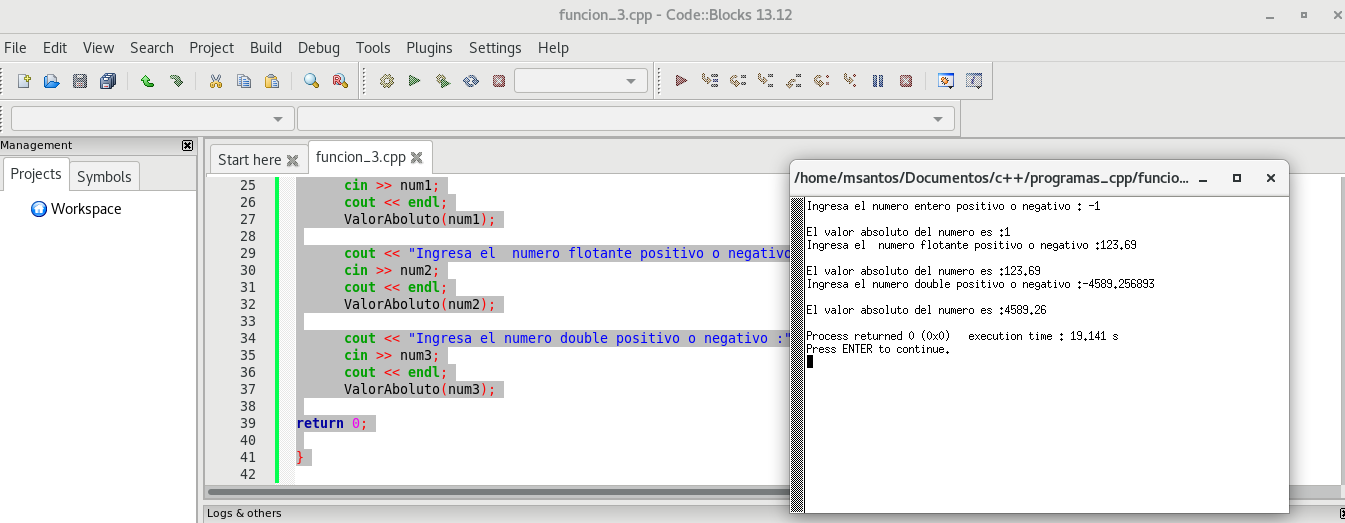This screenshot has height=523, width=1345.
Task: Click the Cut scissors icon
Action: [215, 81]
